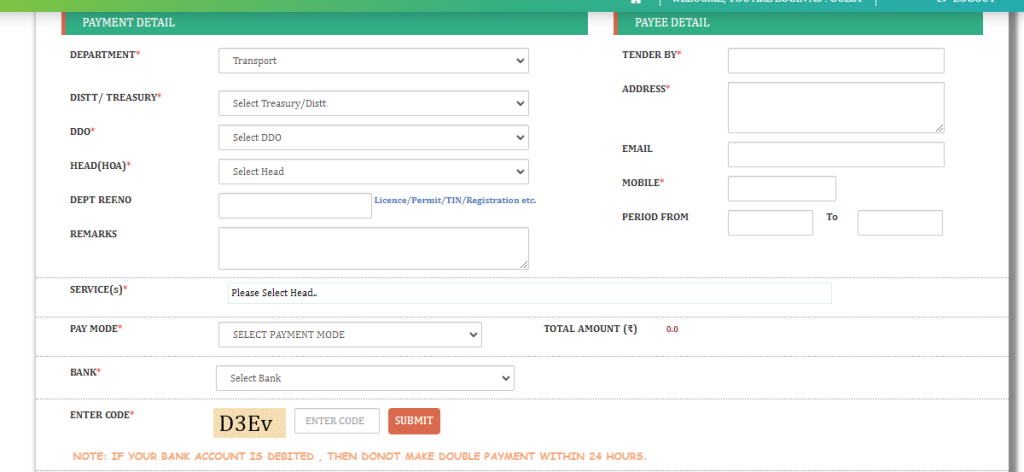Screen dimensions: 1024x472
Task: Expand the Select Head dropdown
Action: coord(373,171)
